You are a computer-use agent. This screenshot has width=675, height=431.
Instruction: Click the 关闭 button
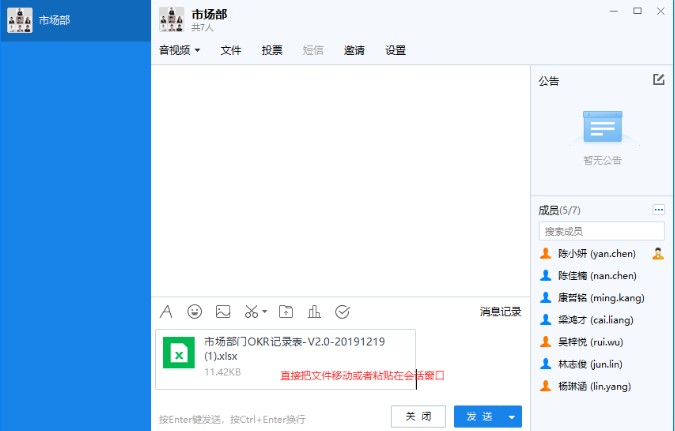[x=418, y=417]
